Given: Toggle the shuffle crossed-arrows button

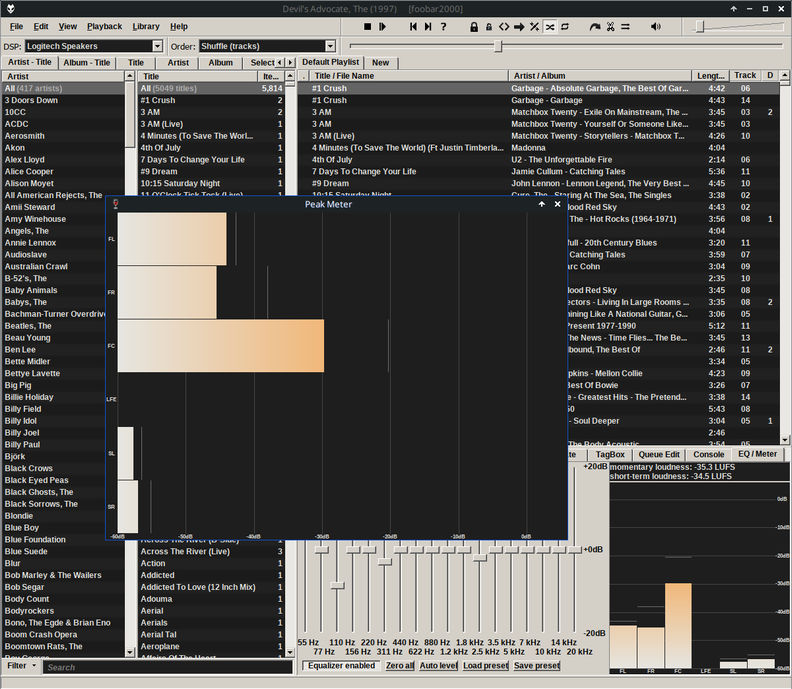Looking at the screenshot, I should (550, 26).
